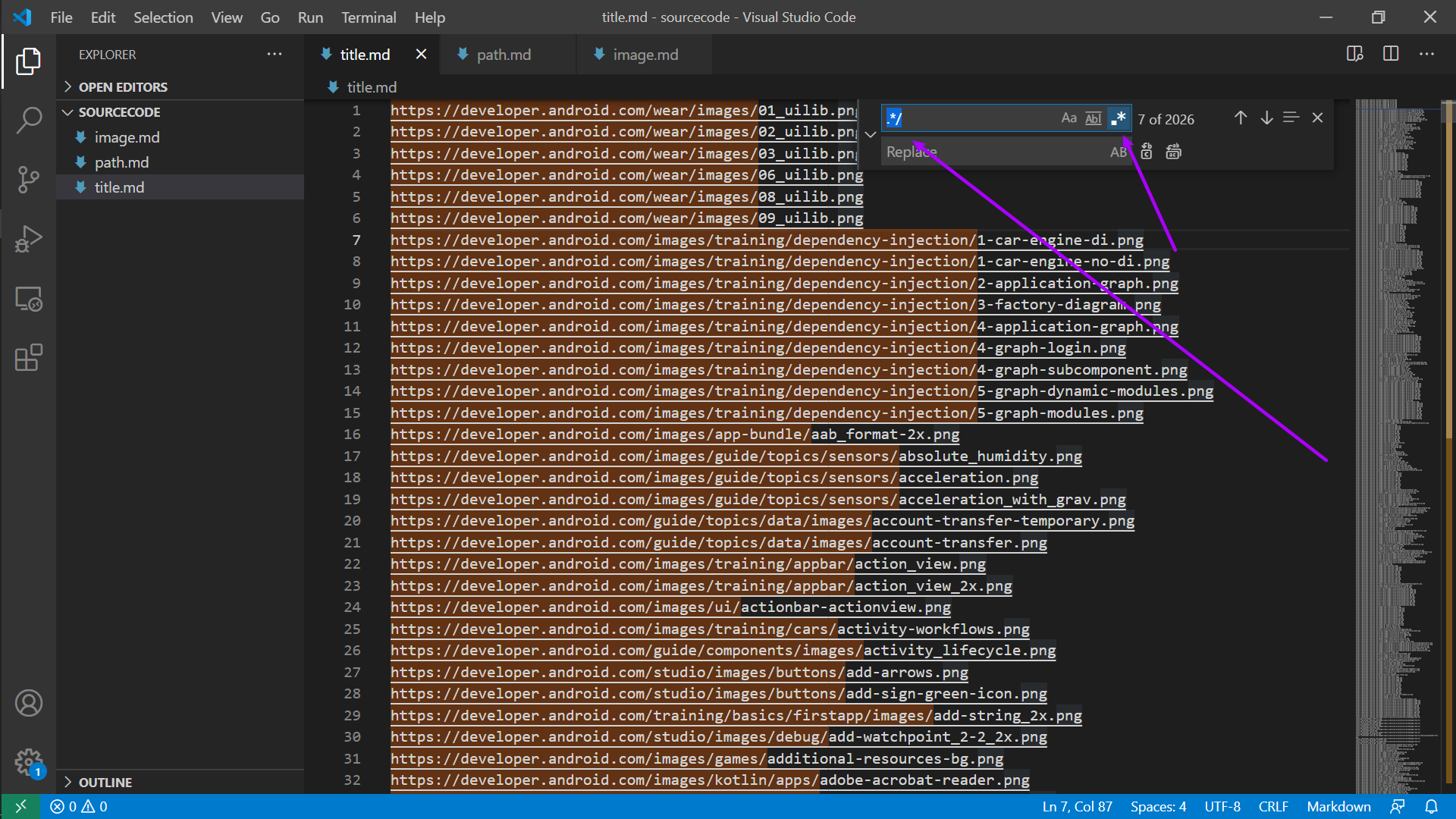The width and height of the screenshot is (1456, 819).
Task: Open the Search view in activity bar
Action: coord(28,120)
